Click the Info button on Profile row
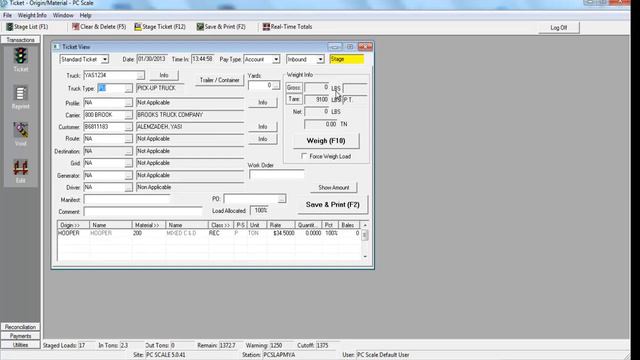The image size is (640, 360). click(x=262, y=102)
